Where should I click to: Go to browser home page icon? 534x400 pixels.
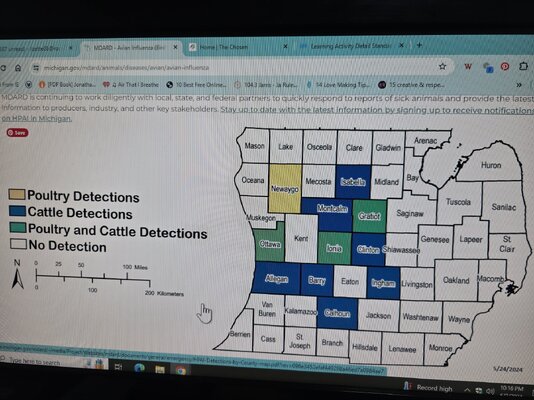point(18,68)
